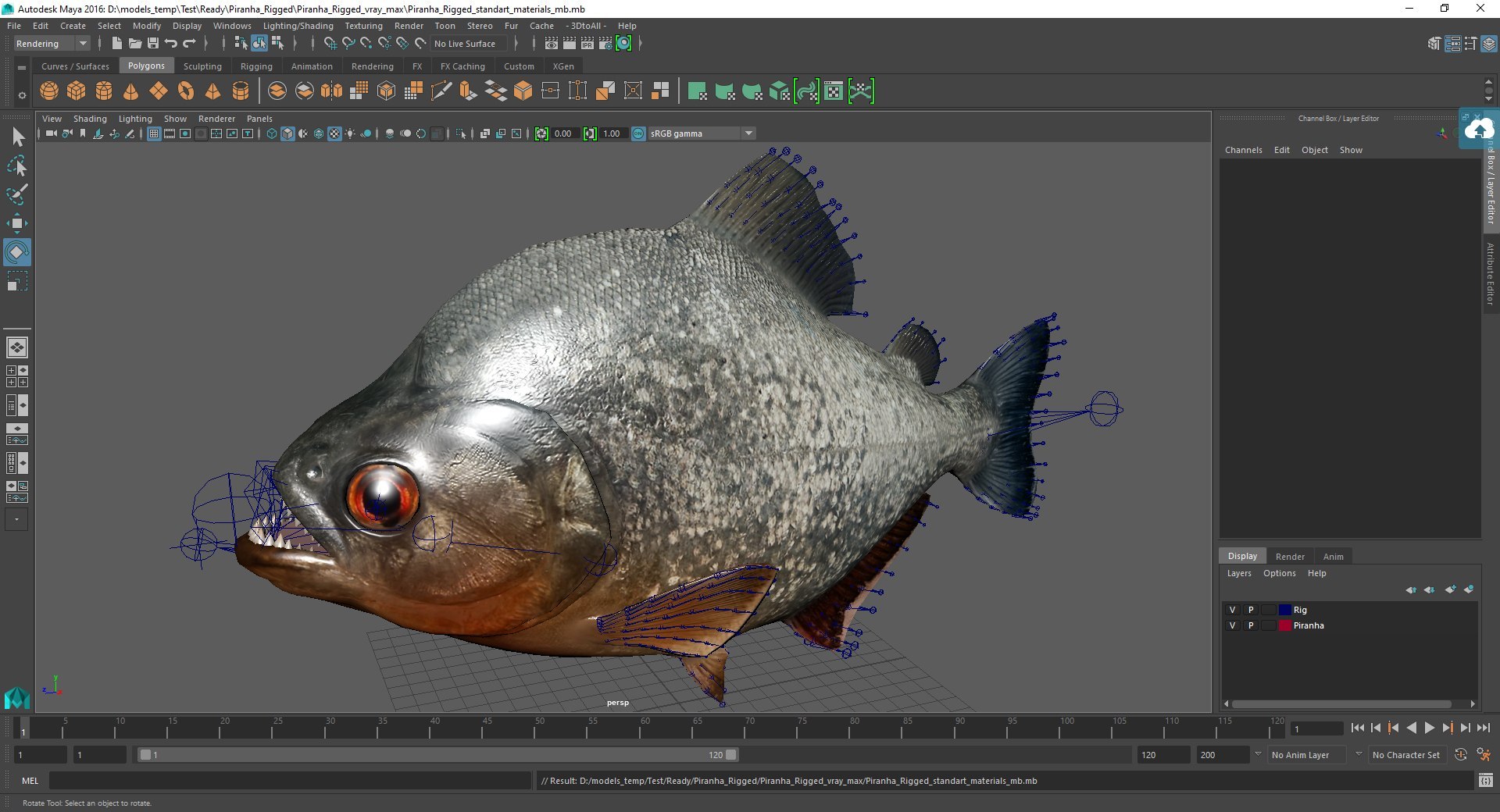Click No Live Surface field

[470, 44]
